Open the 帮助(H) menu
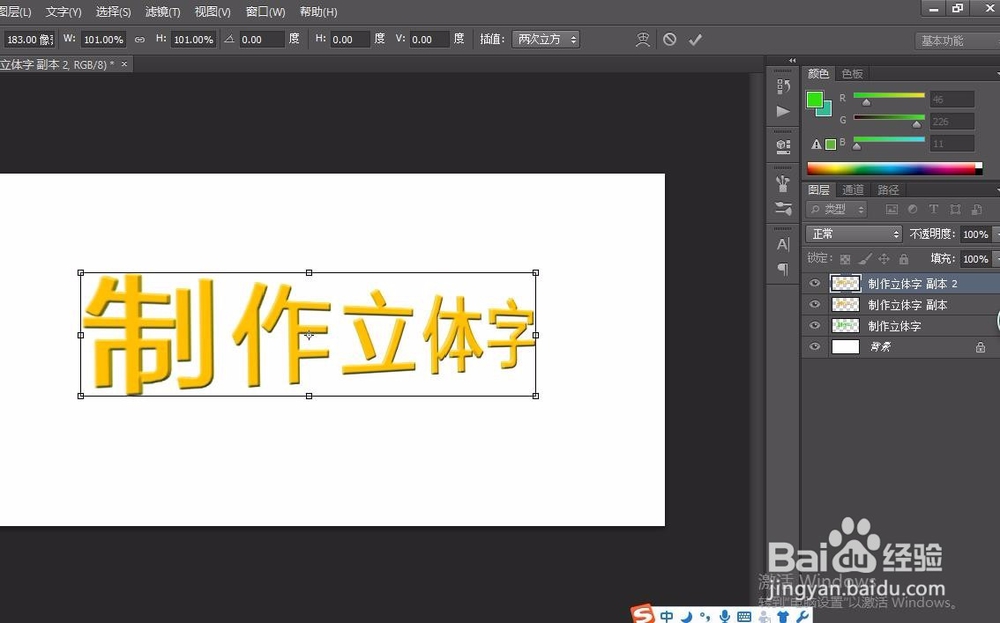The width and height of the screenshot is (1000, 623). 318,11
